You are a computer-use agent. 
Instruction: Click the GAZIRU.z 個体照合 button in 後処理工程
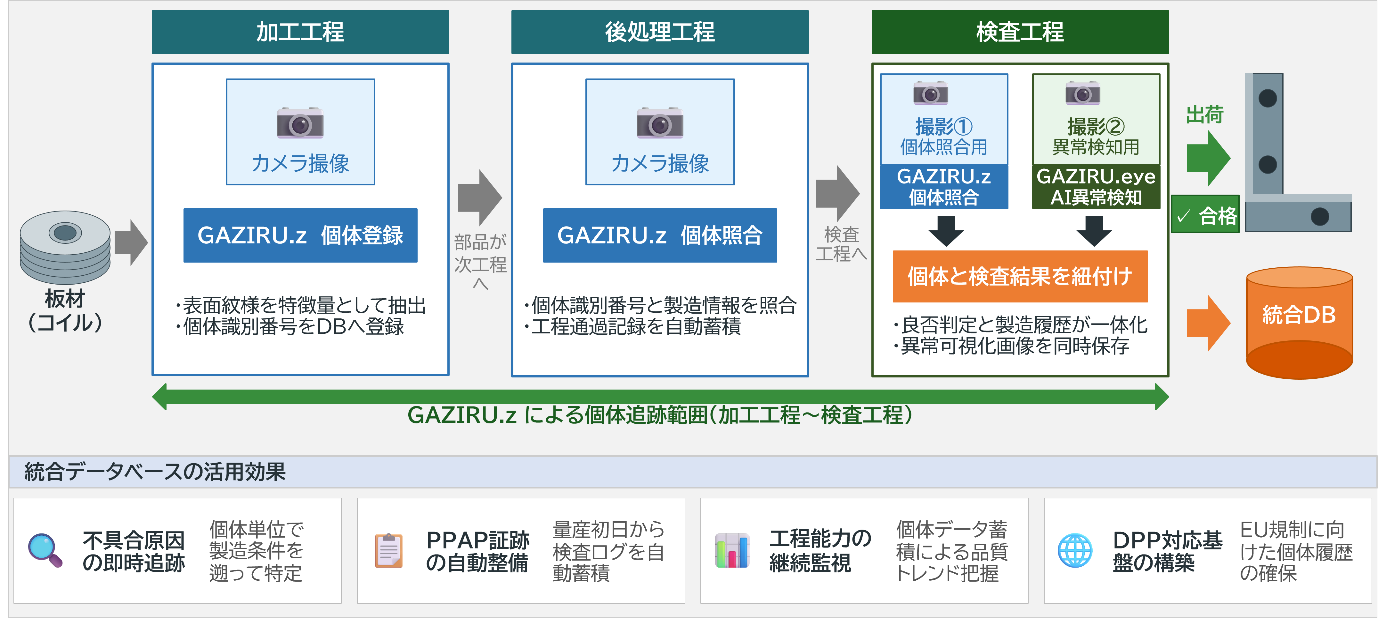(x=660, y=235)
